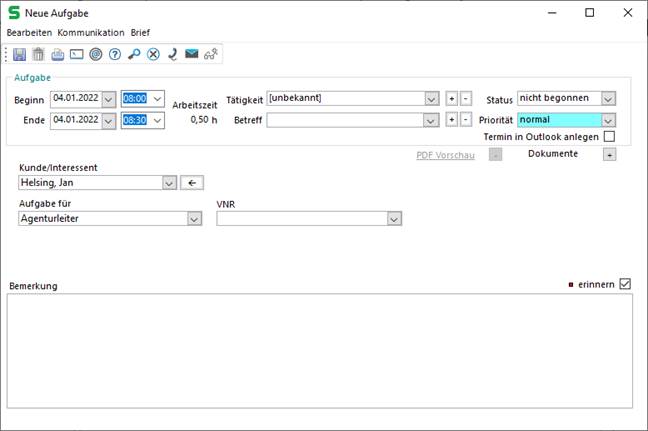Expand the Status dropdown
The image size is (648, 431).
point(608,99)
